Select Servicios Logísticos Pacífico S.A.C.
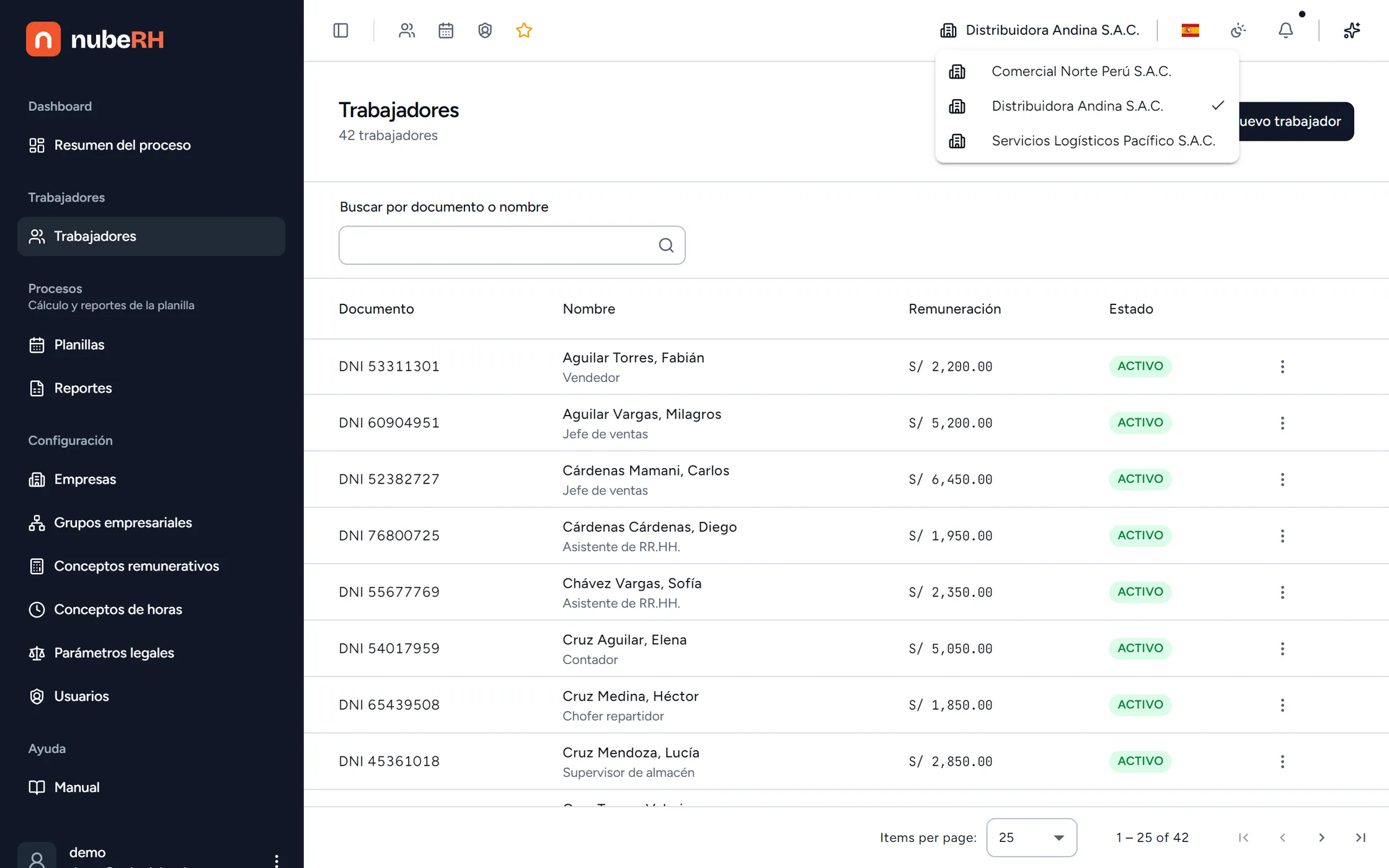The image size is (1389, 868). pyautogui.click(x=1087, y=141)
